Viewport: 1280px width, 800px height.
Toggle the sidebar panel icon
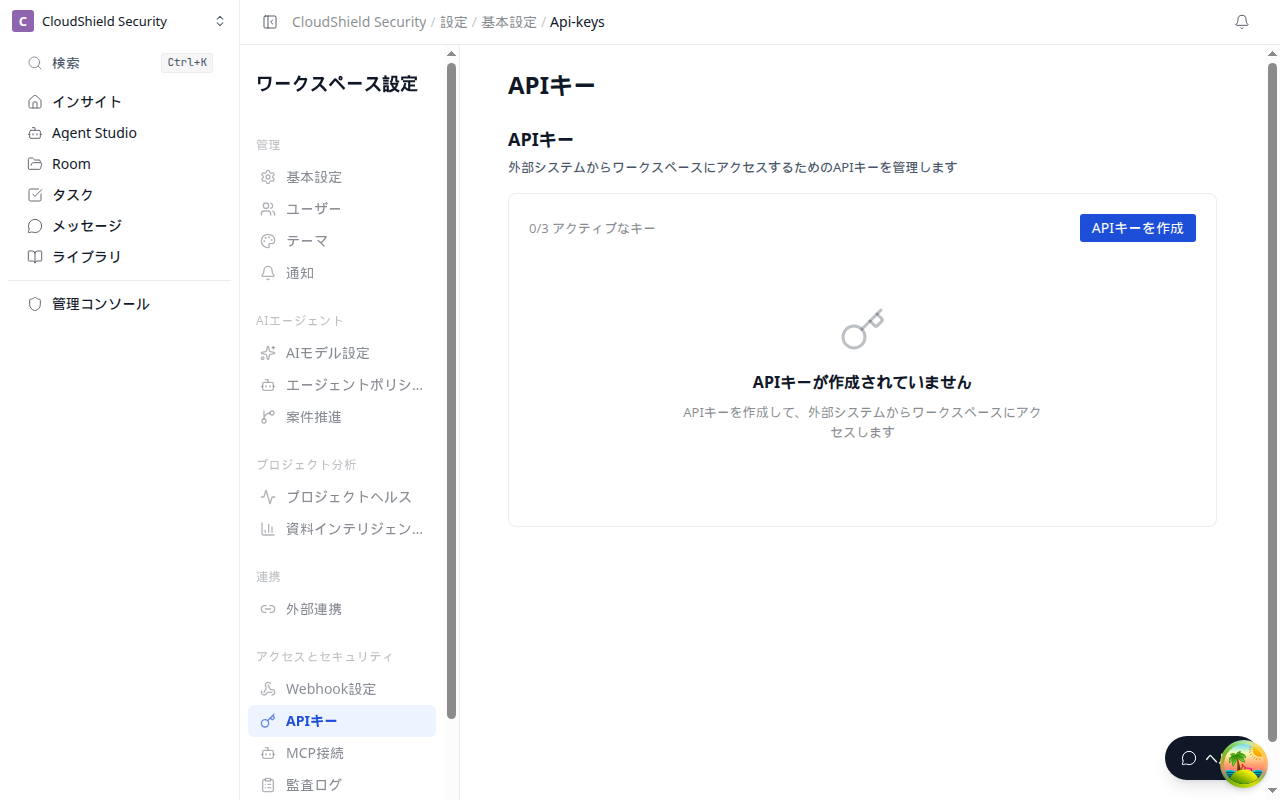(x=269, y=22)
